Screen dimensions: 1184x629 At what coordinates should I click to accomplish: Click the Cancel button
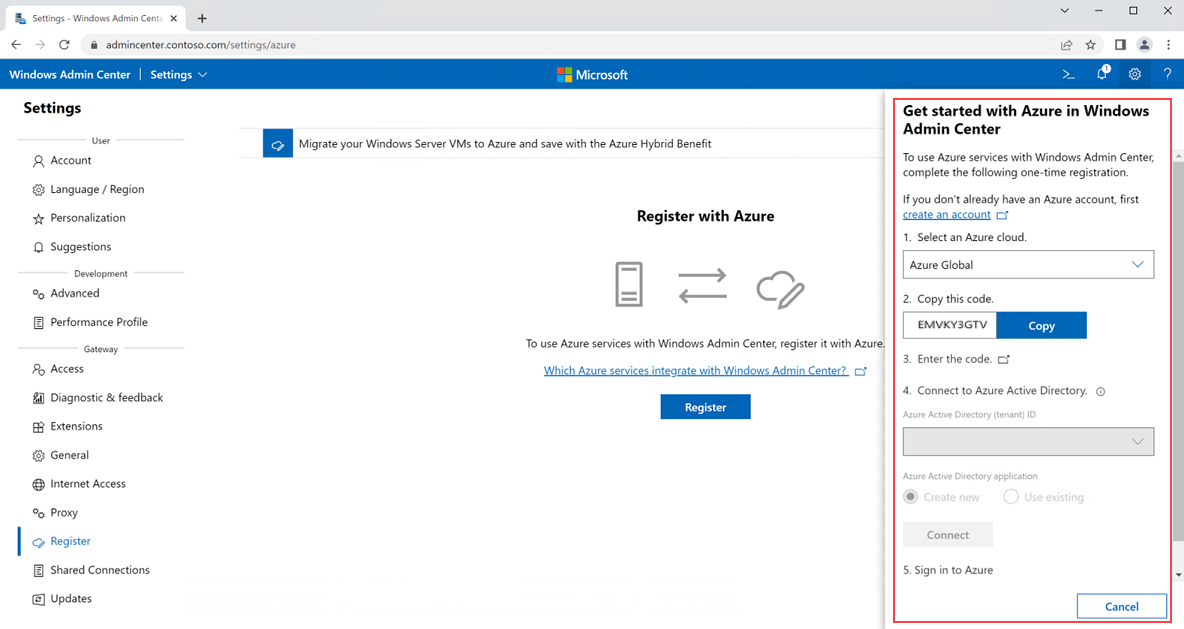1121,606
